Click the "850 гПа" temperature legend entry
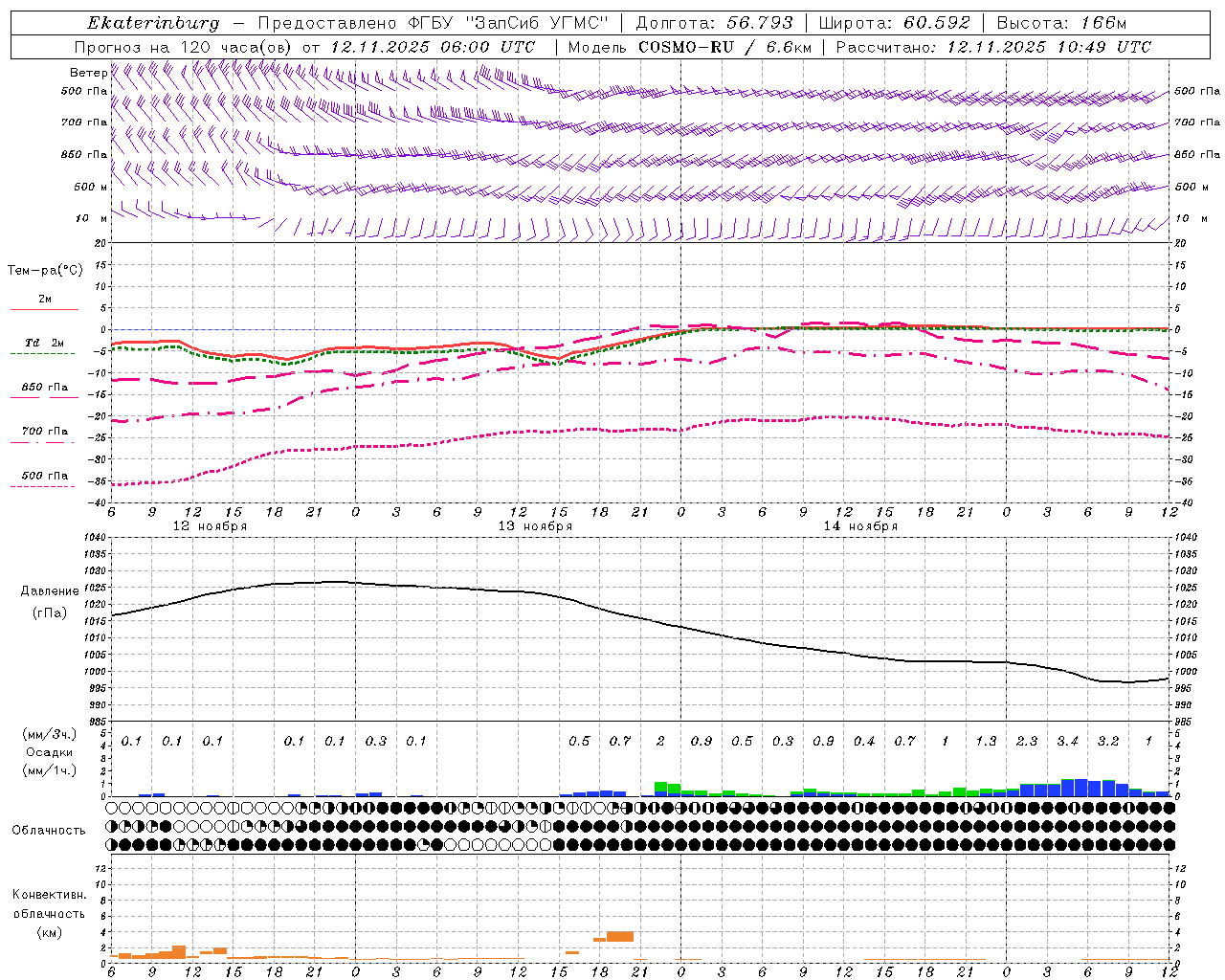This screenshot has width=1225, height=980. [45, 388]
